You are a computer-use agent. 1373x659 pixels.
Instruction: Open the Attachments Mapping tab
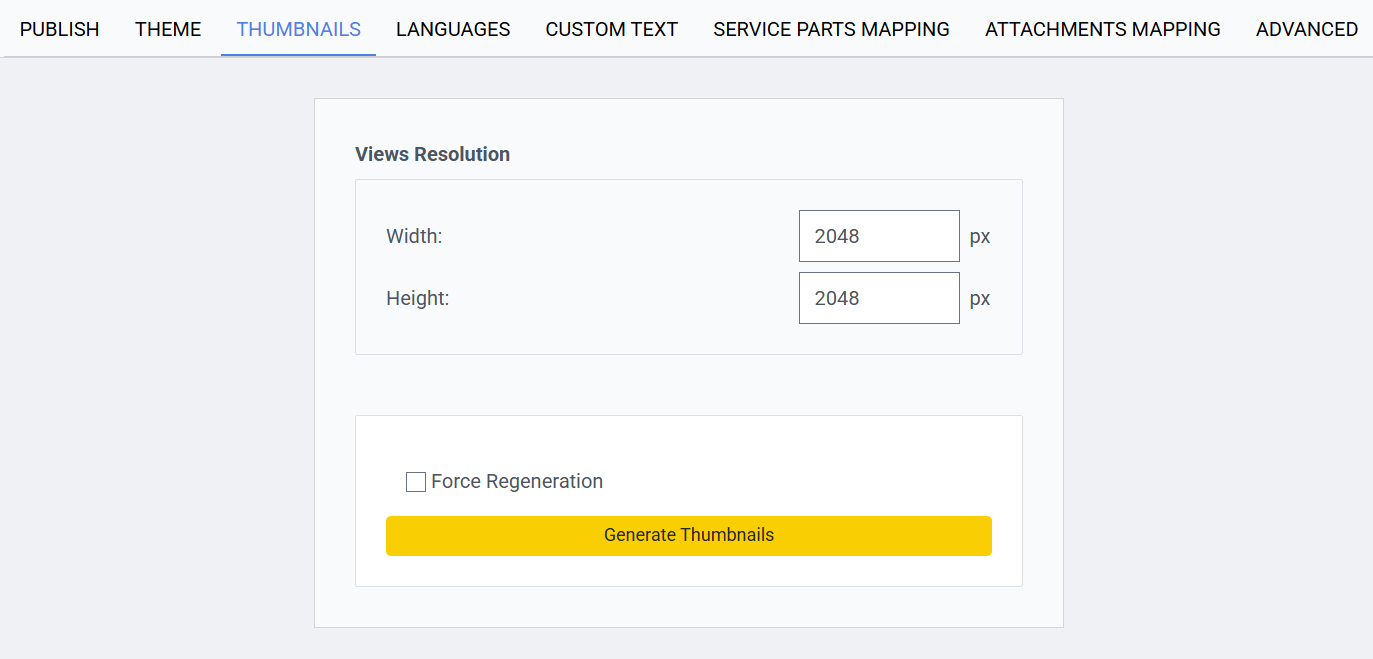pyautogui.click(x=1102, y=29)
